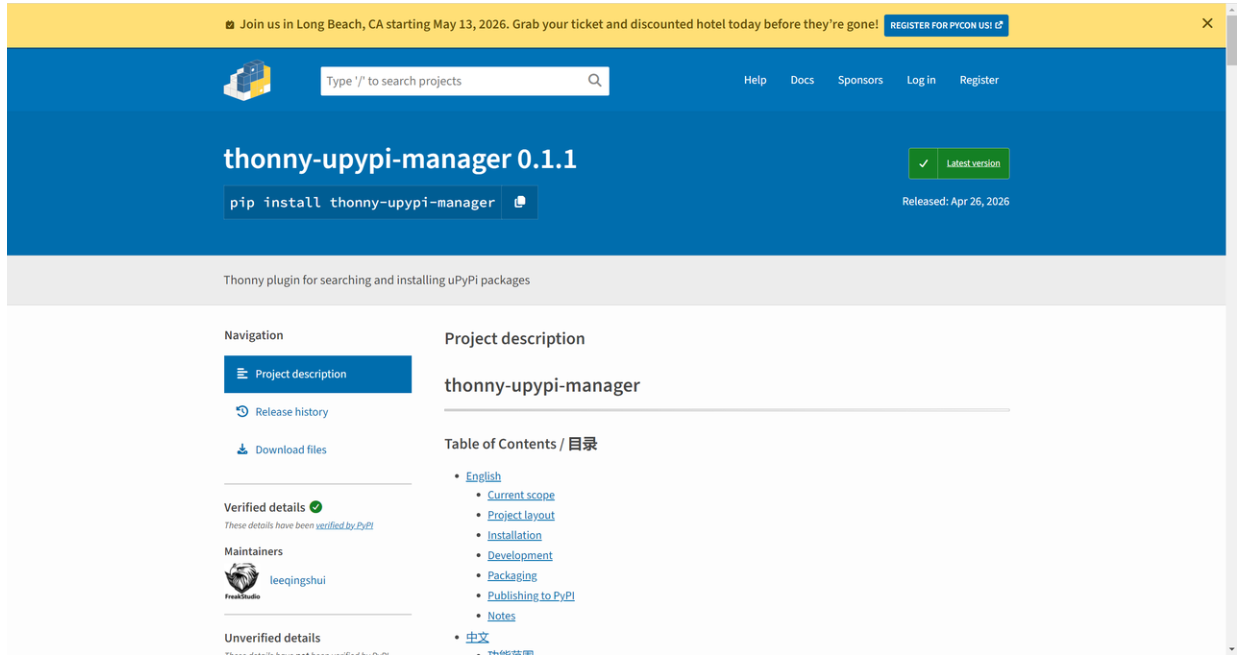
Task: Click the PyPI logo icon
Action: 247,80
